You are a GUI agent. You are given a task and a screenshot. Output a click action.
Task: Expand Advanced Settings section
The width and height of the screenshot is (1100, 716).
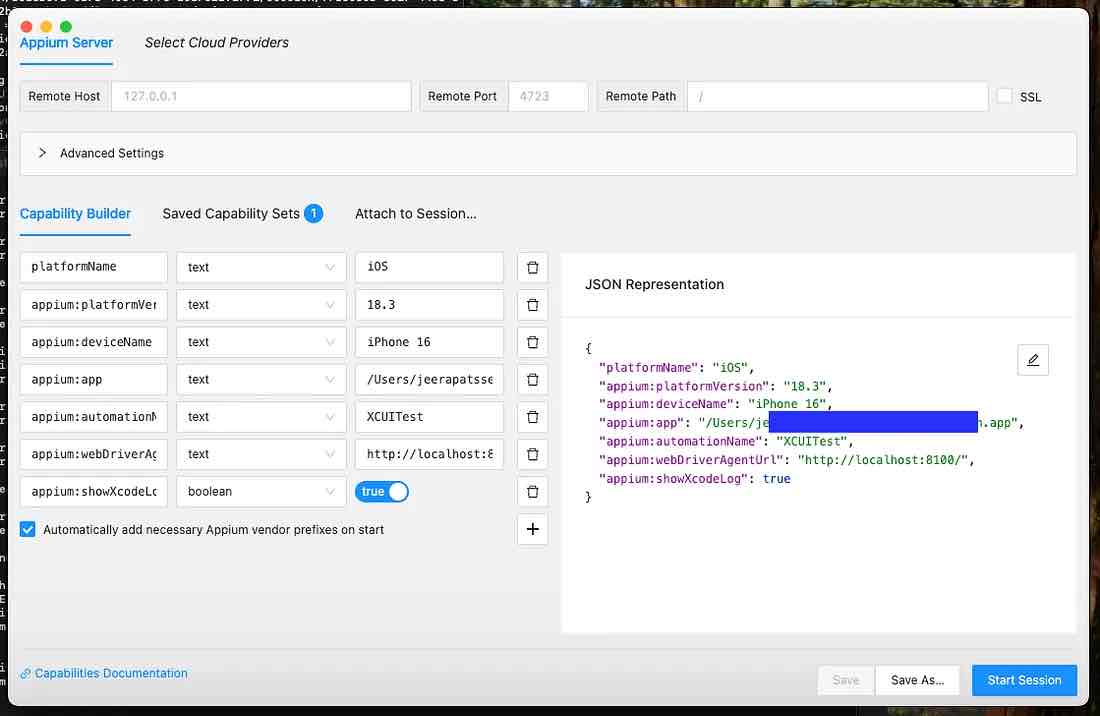click(x=548, y=154)
